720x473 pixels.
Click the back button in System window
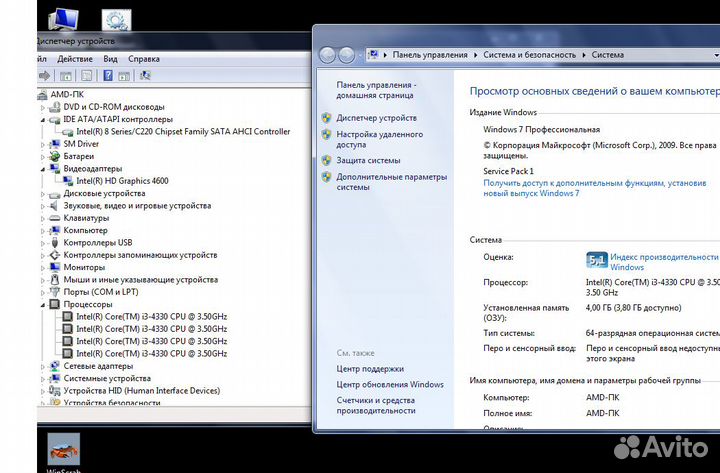point(327,55)
